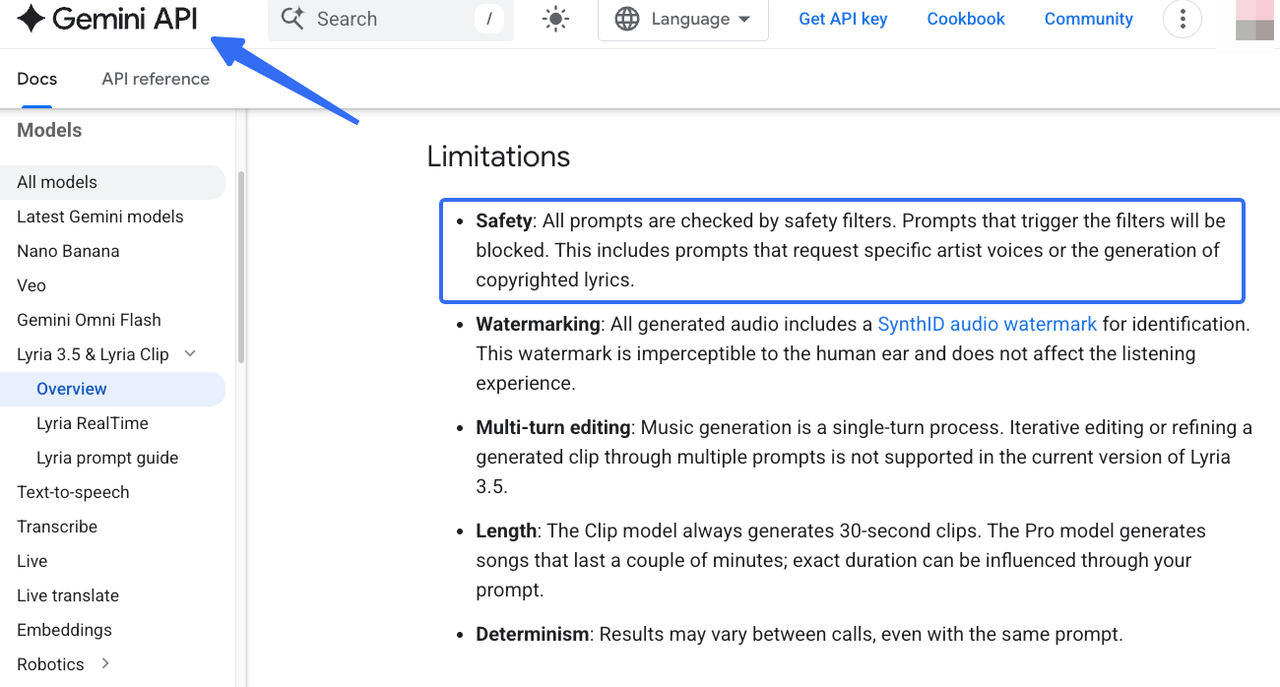Screen dimensions: 1280x687
Task: Open Embeddings sidebar item
Action: point(64,630)
